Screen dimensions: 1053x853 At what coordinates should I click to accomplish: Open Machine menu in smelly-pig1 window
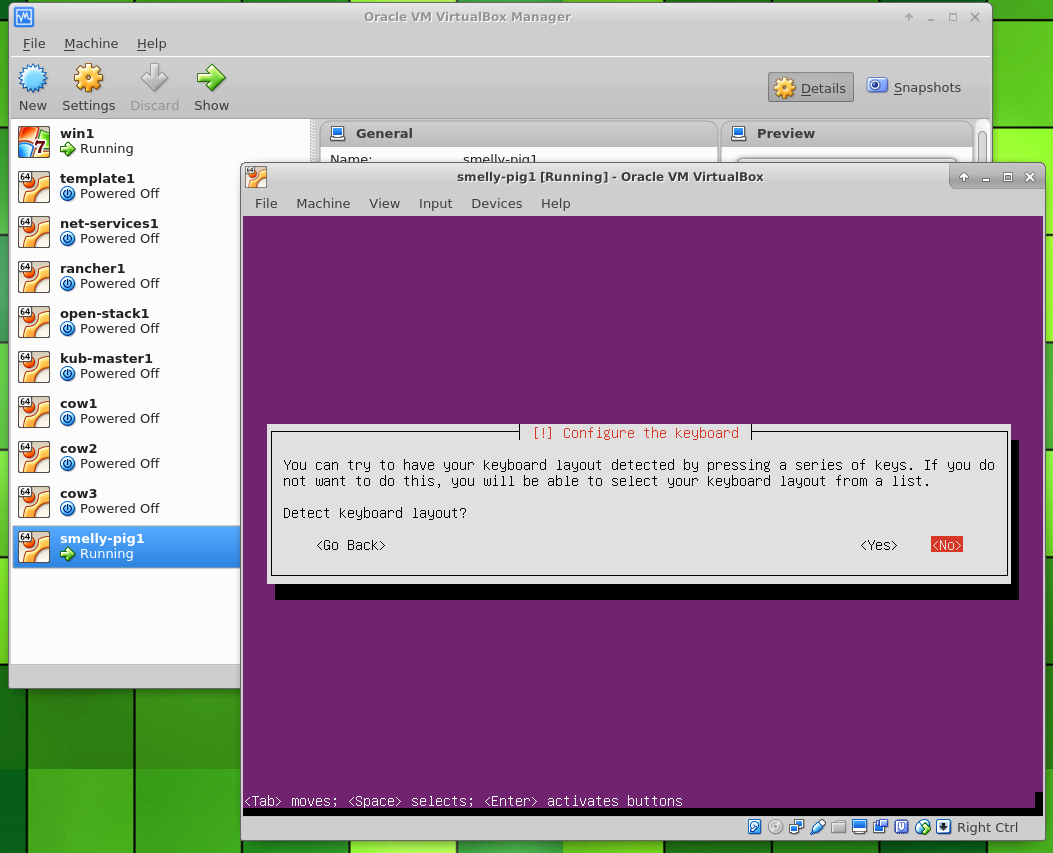pyautogui.click(x=323, y=204)
